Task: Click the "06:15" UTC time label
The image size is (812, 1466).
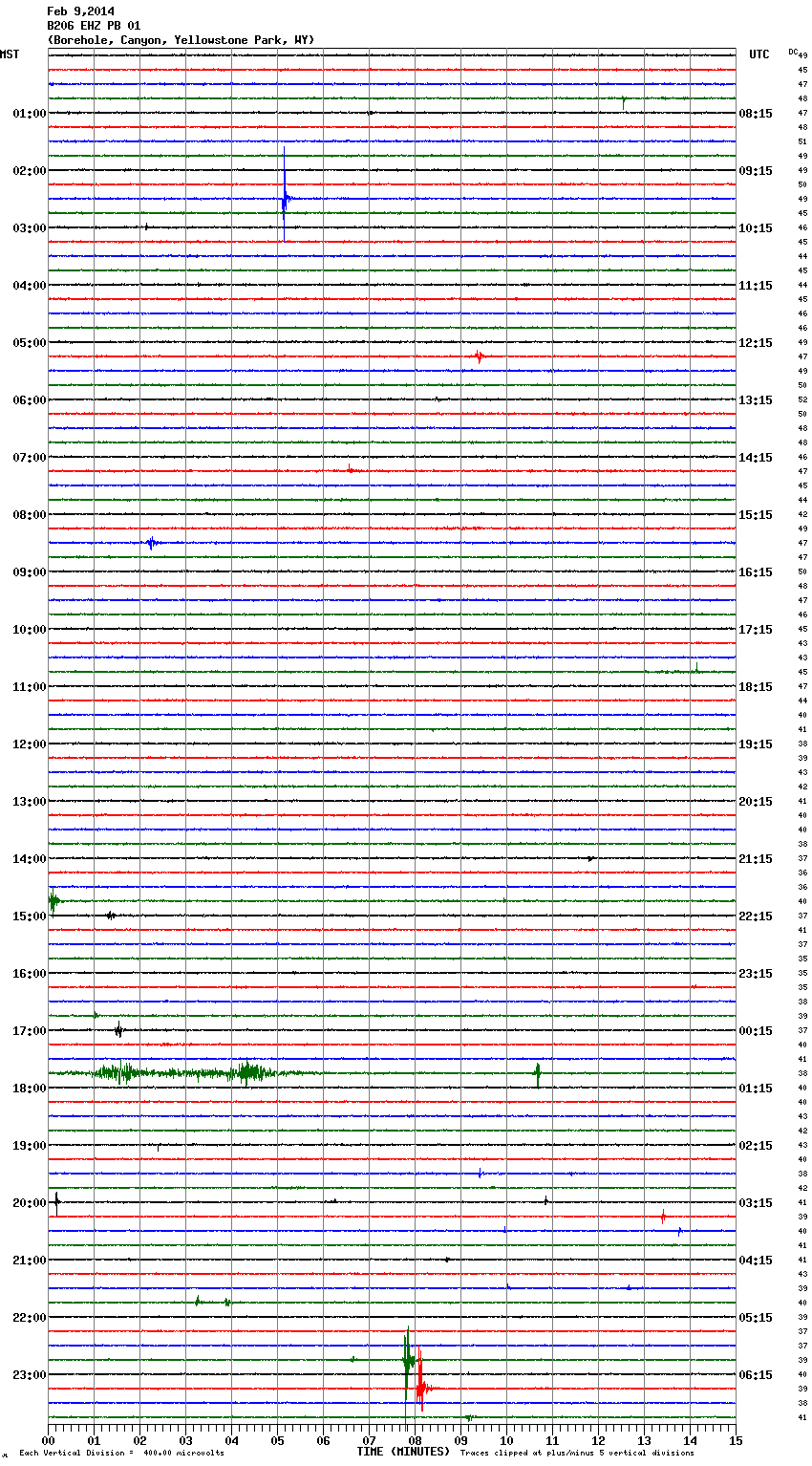Action: point(756,1375)
